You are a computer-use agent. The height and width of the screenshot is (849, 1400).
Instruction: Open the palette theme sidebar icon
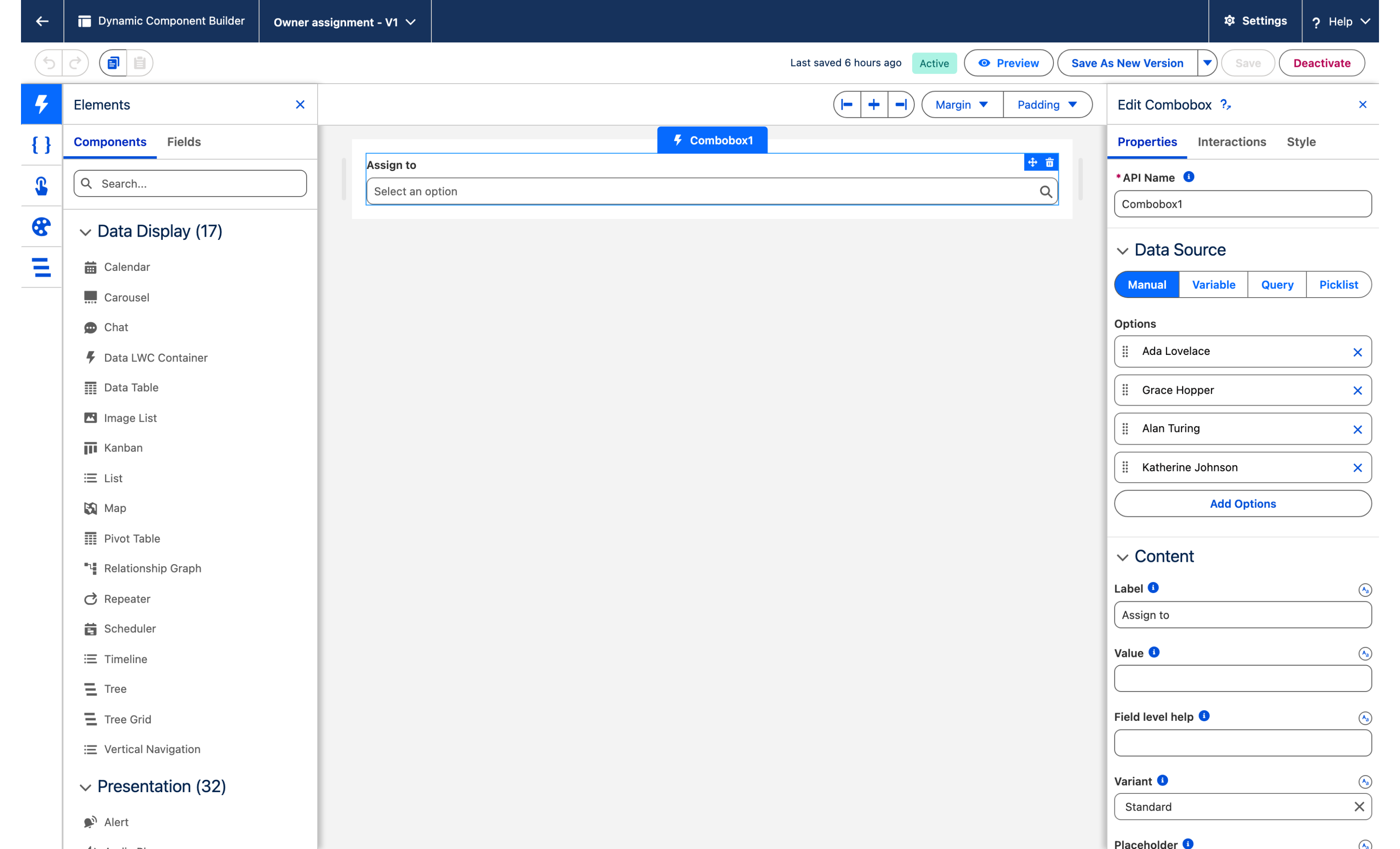coord(42,227)
